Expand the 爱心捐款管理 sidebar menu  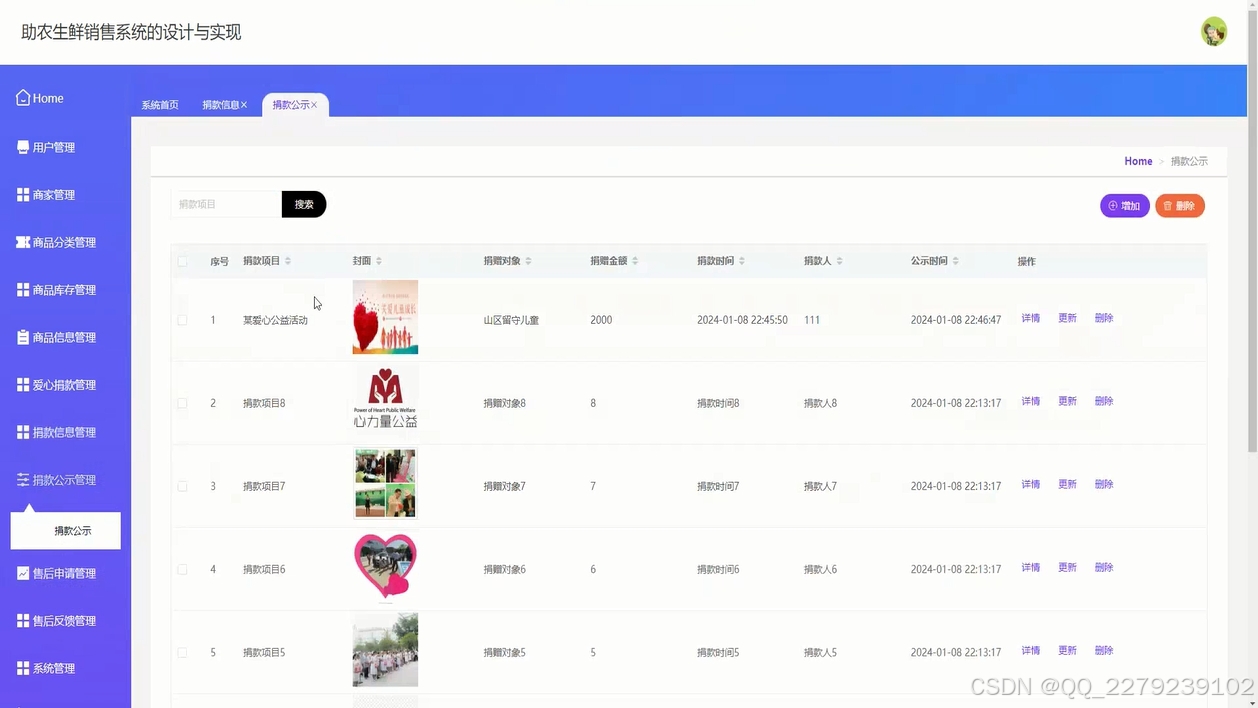[65, 385]
